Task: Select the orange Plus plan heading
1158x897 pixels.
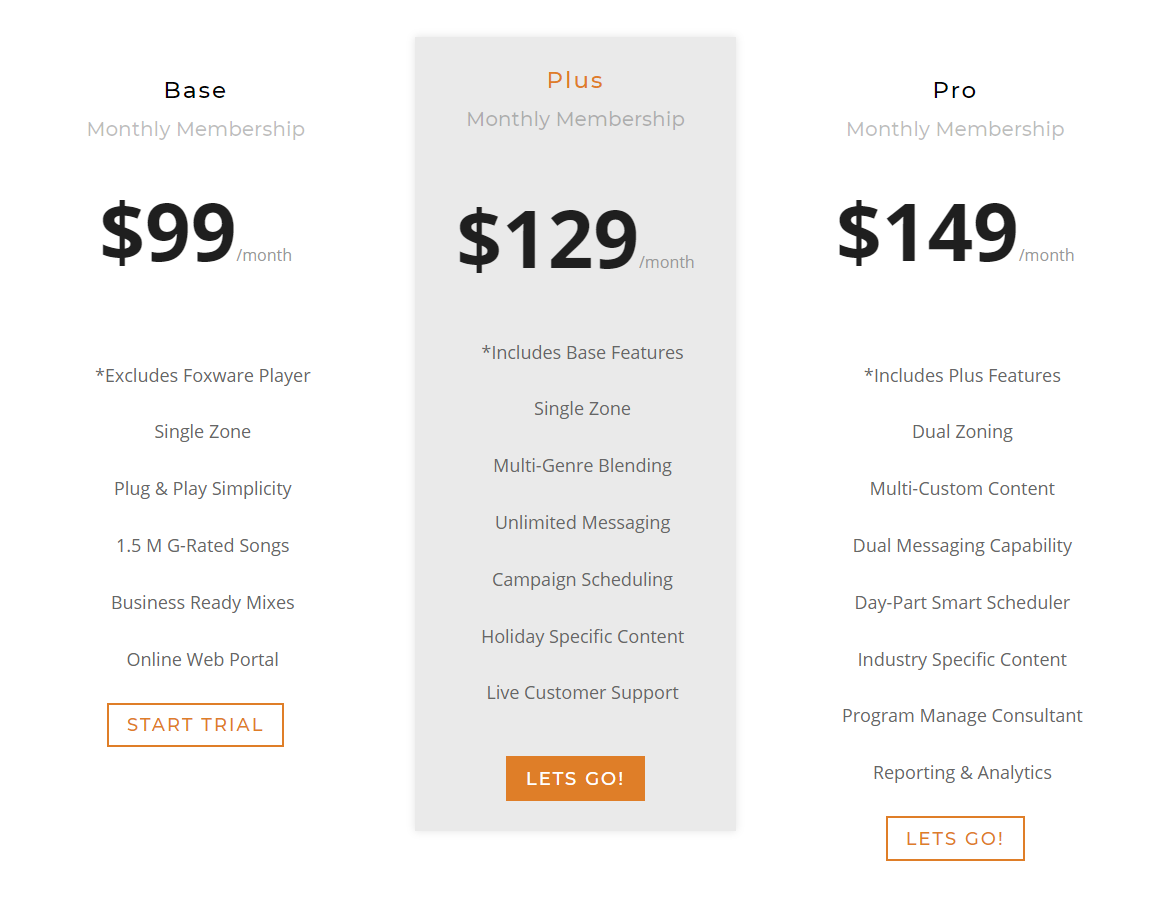Action: click(575, 80)
